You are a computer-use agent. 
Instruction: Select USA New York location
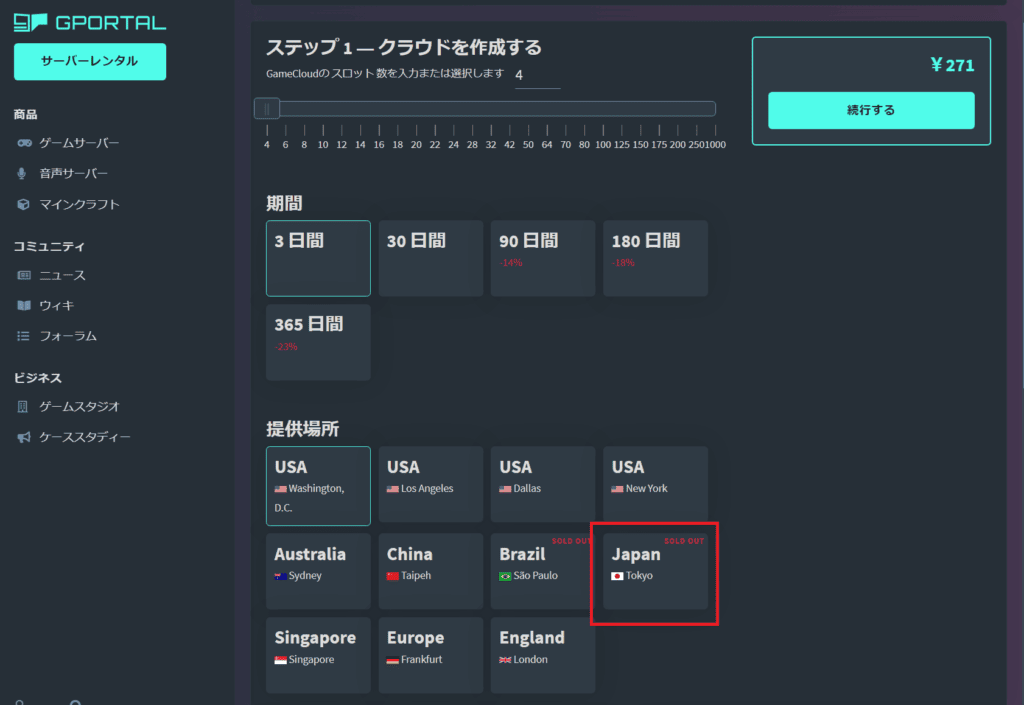(x=655, y=484)
